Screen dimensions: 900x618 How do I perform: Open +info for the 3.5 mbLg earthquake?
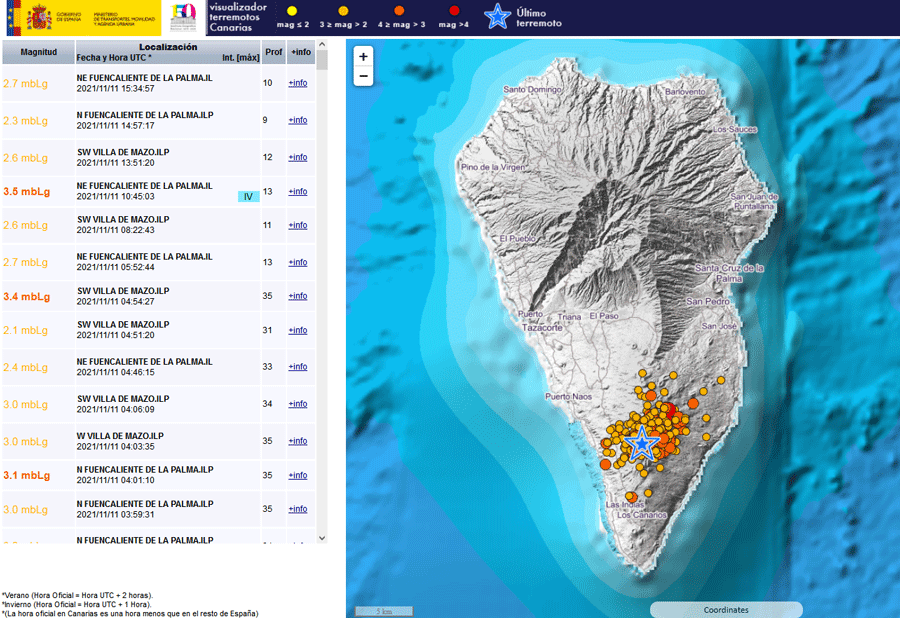point(297,192)
